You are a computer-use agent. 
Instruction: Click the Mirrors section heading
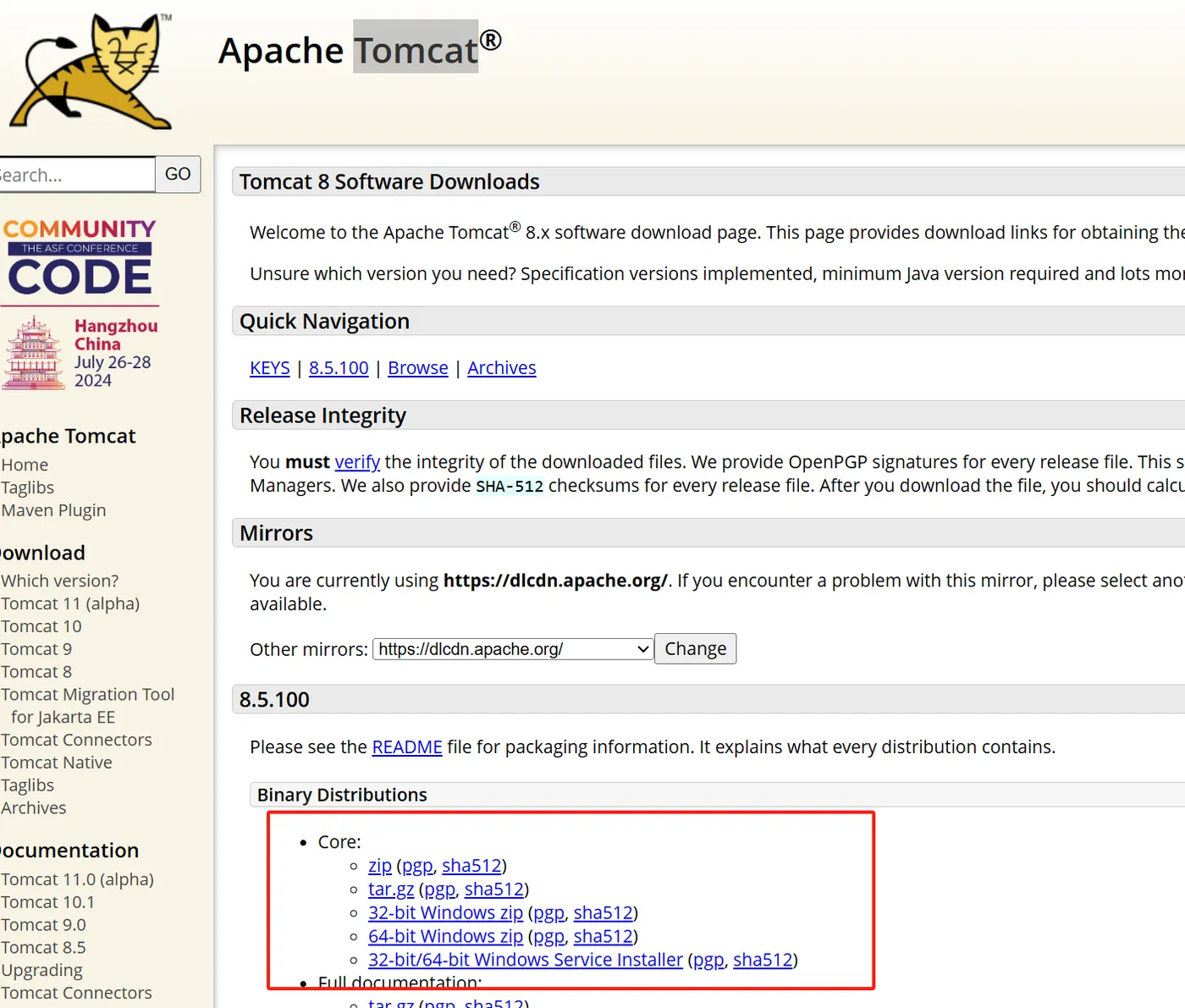276,533
